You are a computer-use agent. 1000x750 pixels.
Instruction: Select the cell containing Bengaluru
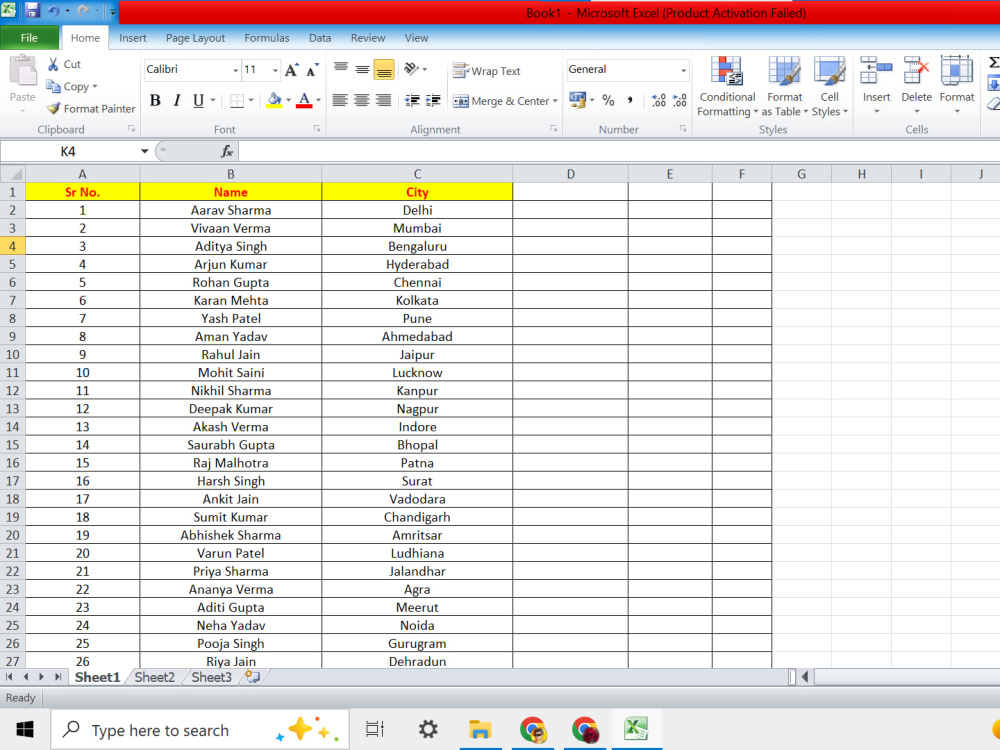417,246
